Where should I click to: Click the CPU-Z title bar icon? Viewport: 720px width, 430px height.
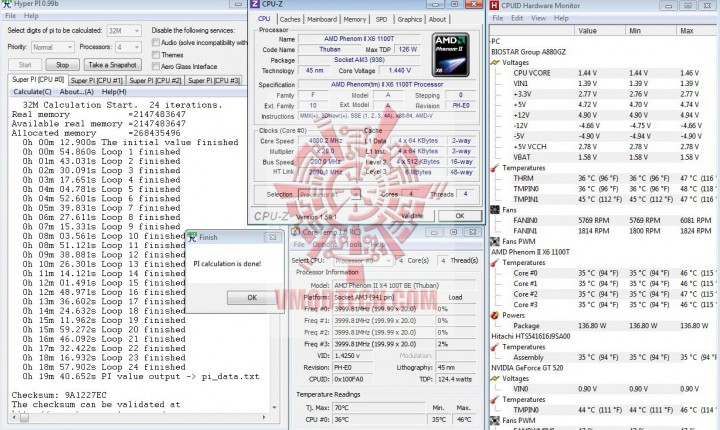pos(256,5)
